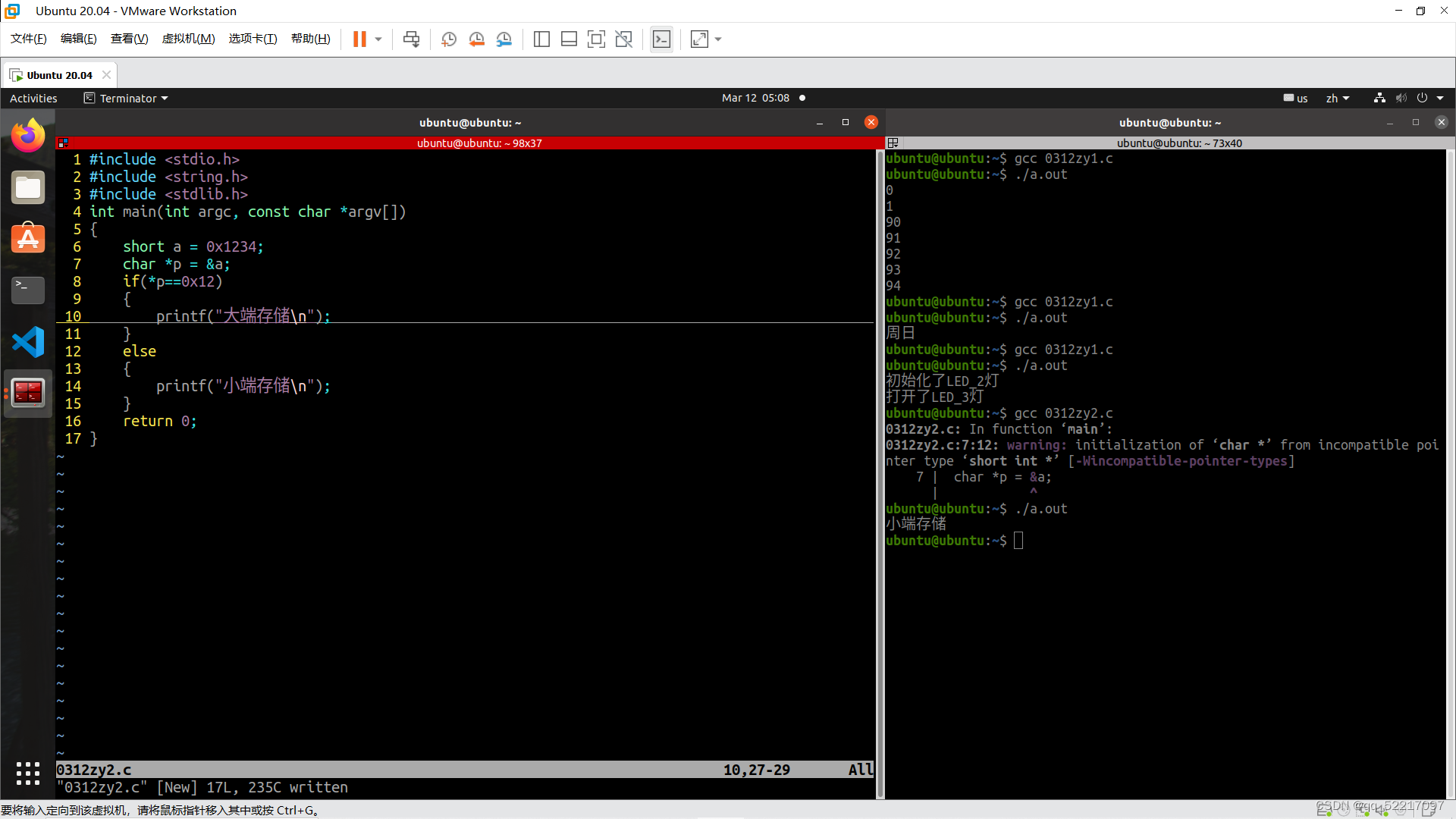1456x819 pixels.
Task: Launch Firefox from the dock
Action: tap(28, 136)
